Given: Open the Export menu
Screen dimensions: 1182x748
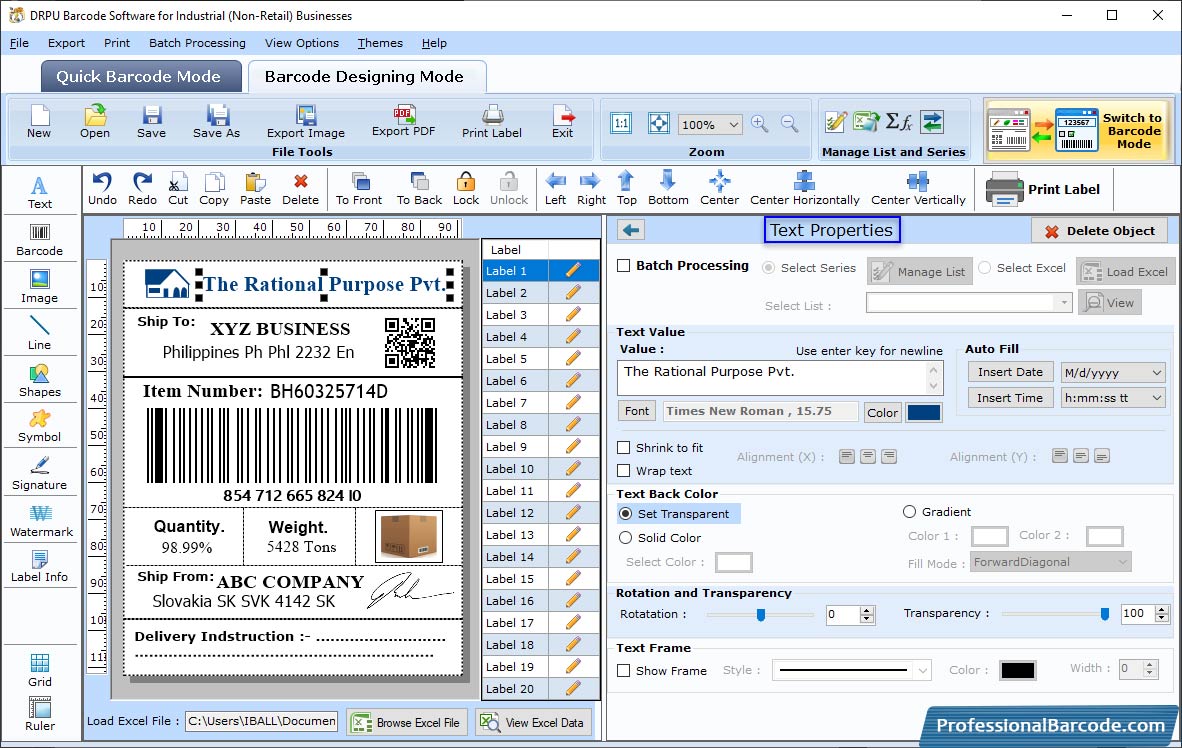Looking at the screenshot, I should click(66, 43).
